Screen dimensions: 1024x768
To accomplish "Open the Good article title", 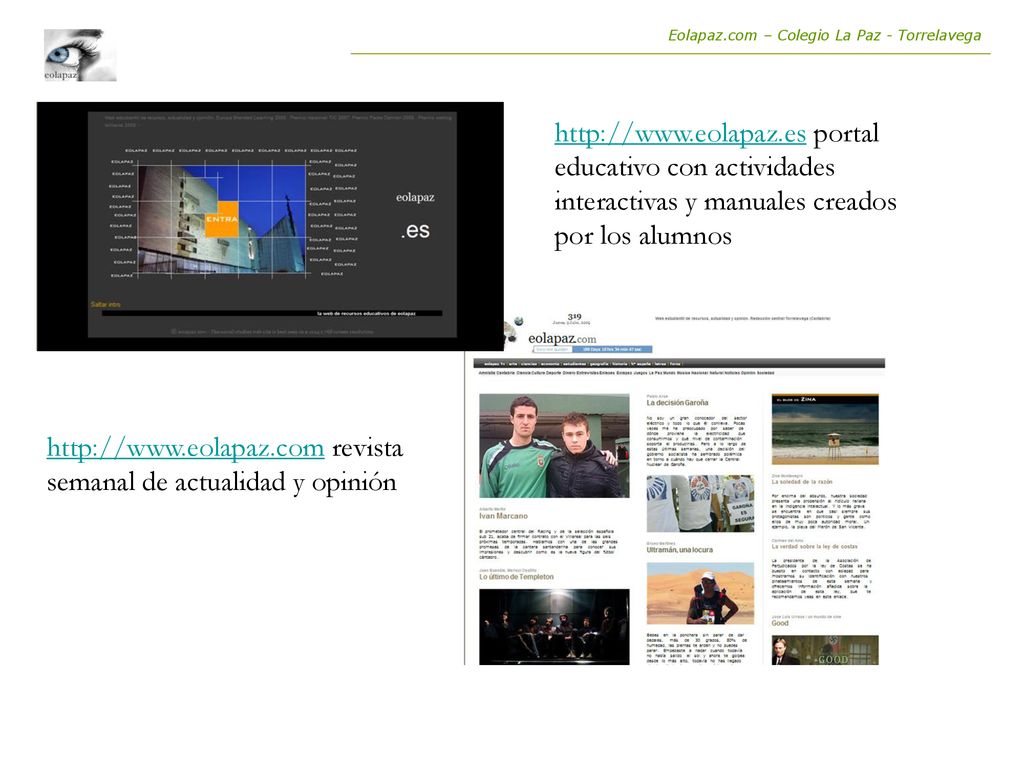I will tap(780, 623).
